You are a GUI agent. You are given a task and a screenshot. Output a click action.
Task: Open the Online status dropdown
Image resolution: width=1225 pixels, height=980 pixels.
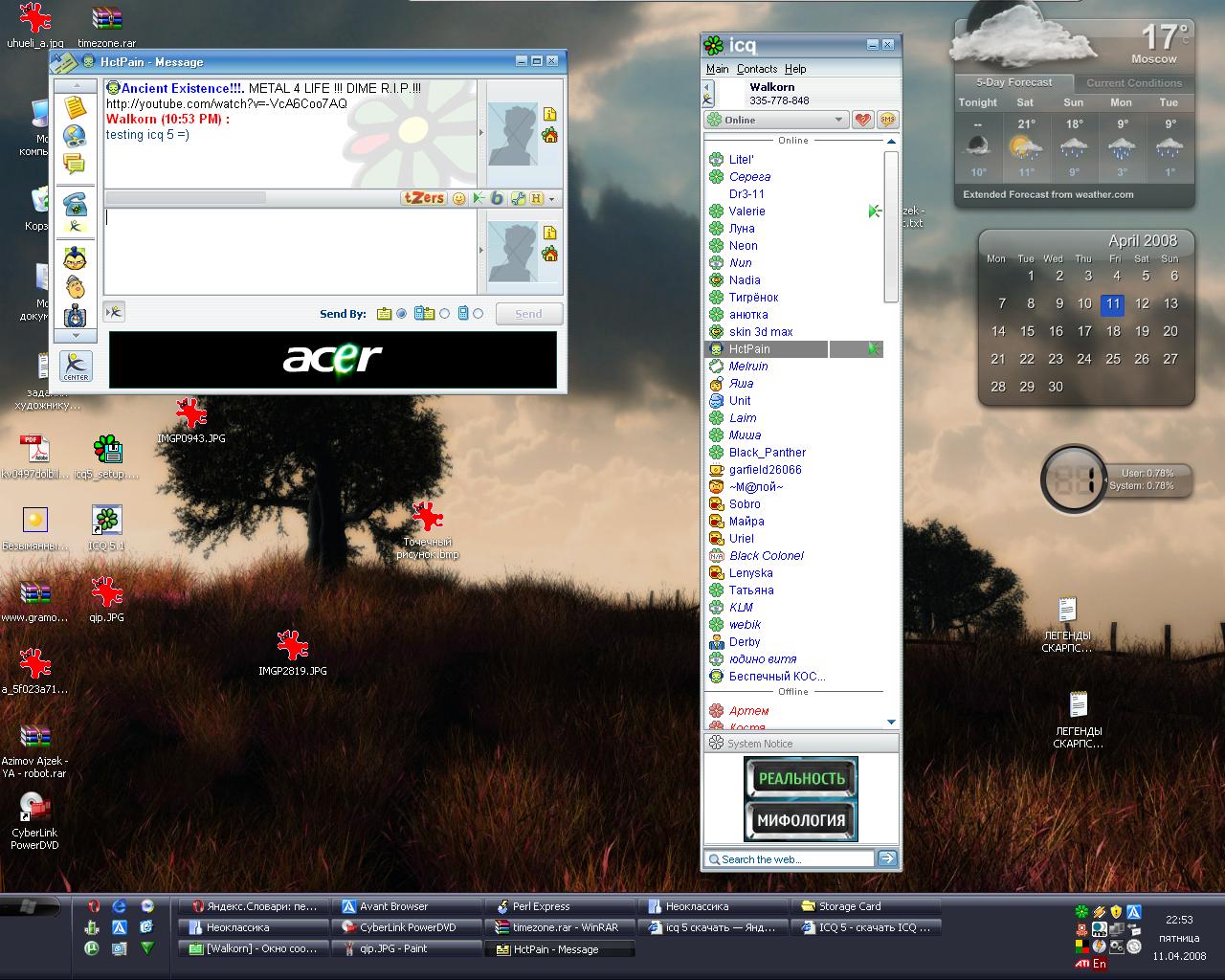[x=776, y=120]
